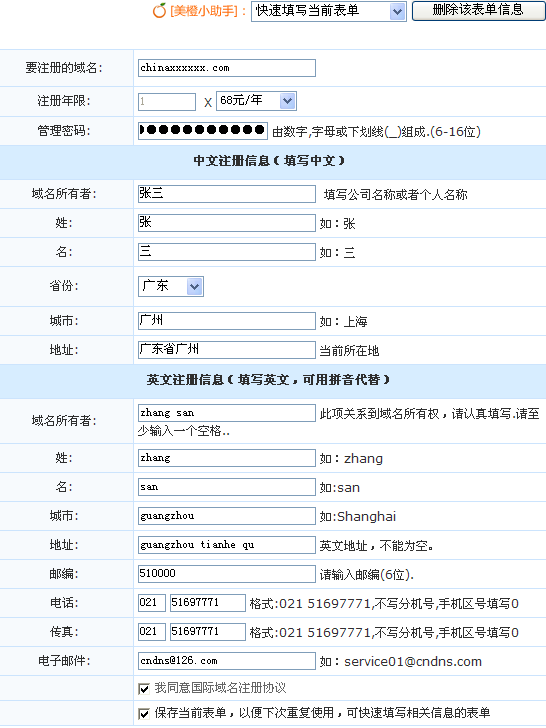Click the Chinese 域名所有者 field with 张三
The width and height of the screenshot is (546, 728).
pyautogui.click(x=227, y=194)
